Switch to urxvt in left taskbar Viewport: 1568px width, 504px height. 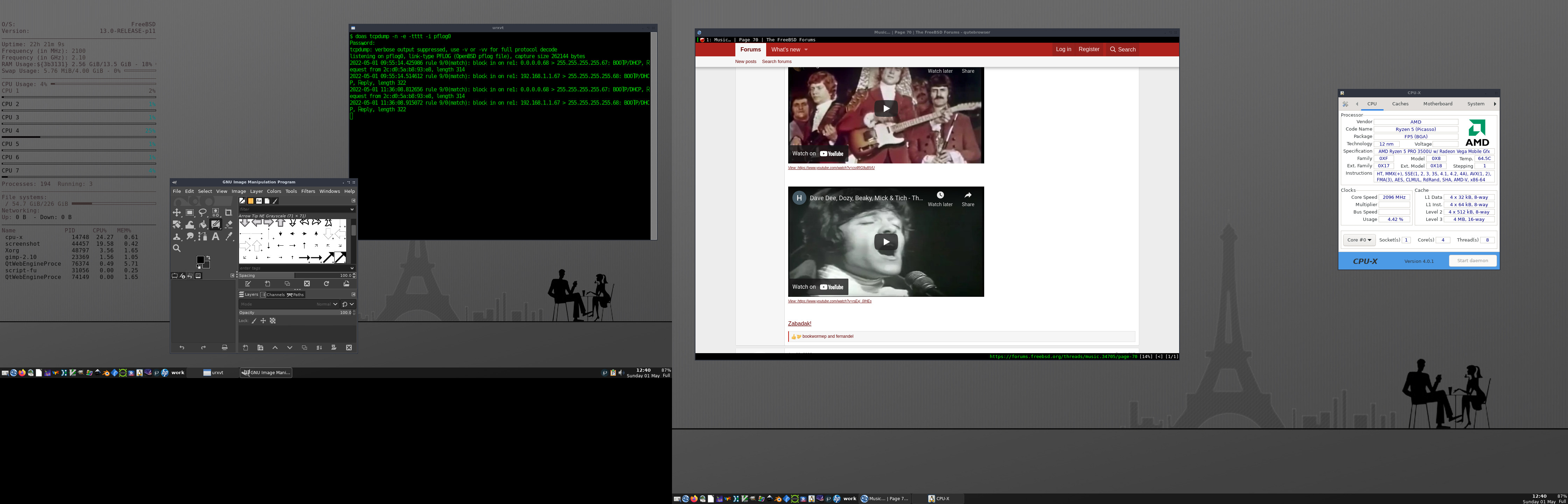[213, 372]
